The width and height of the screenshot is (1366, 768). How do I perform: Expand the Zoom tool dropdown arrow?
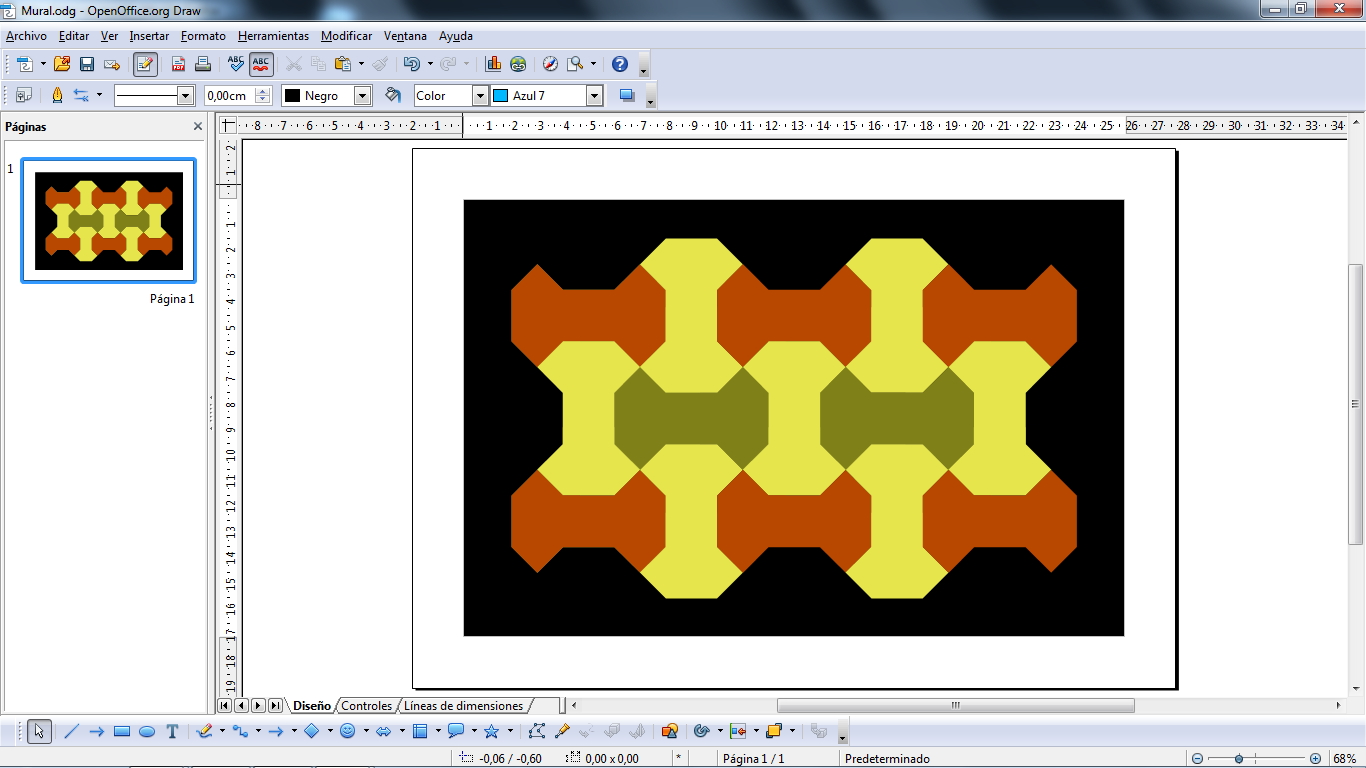(593, 64)
